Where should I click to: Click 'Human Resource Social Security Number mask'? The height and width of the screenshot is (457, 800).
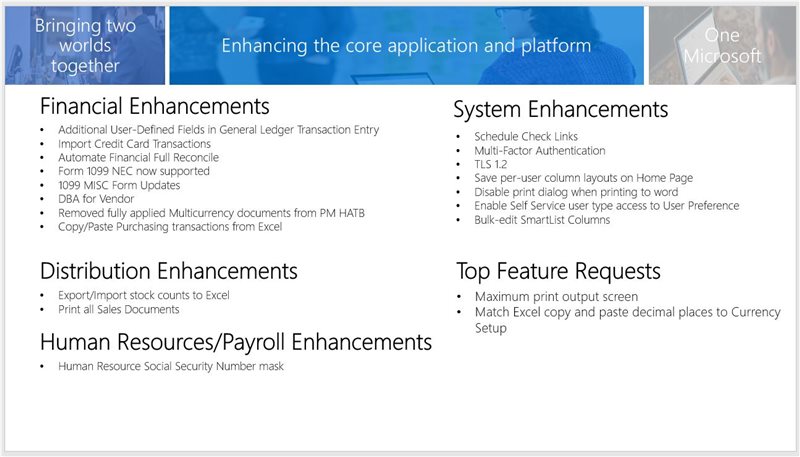pos(170,367)
